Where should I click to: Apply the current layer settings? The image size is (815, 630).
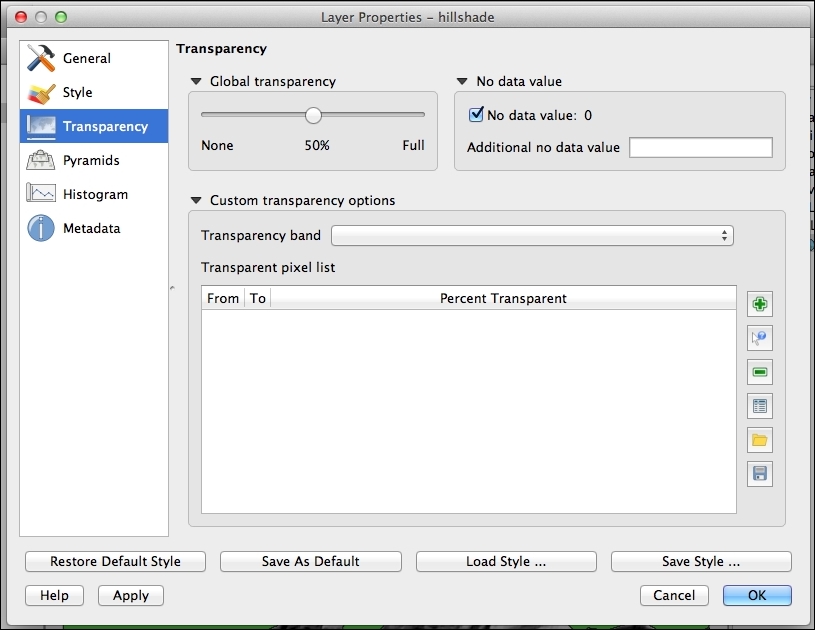click(130, 595)
